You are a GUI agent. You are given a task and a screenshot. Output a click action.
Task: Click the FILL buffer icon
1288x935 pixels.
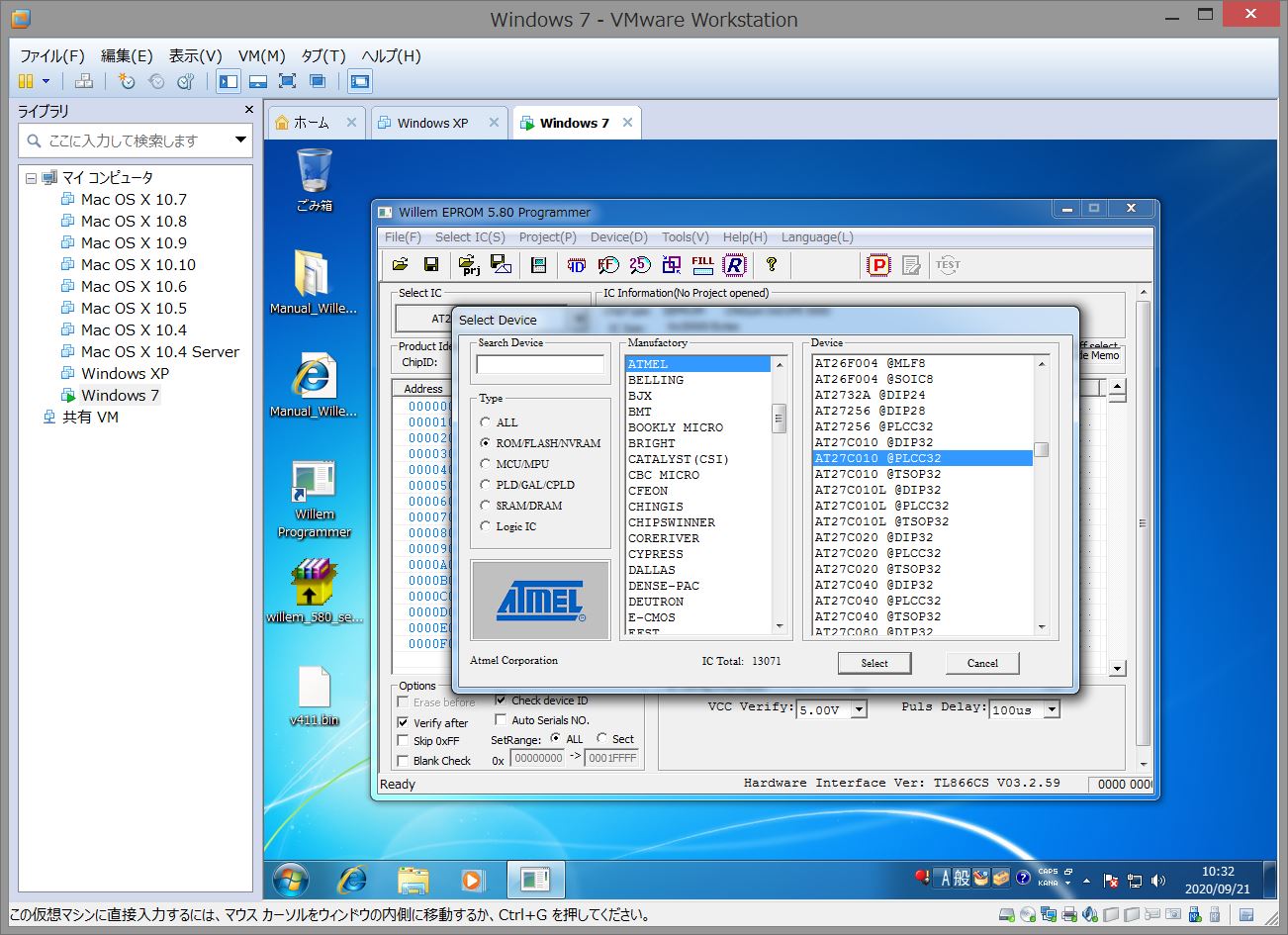[702, 264]
